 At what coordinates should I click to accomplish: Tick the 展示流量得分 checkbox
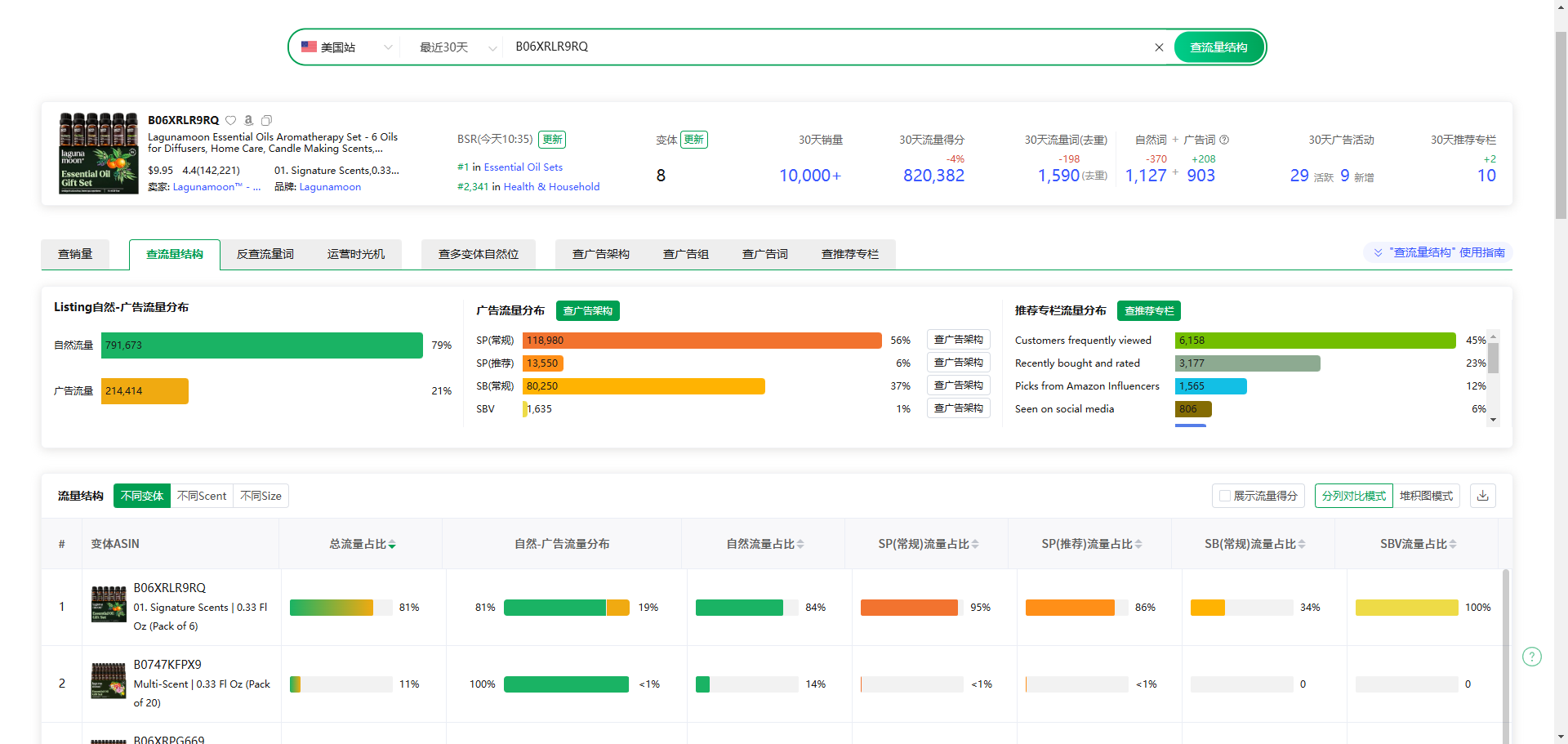pos(1225,496)
